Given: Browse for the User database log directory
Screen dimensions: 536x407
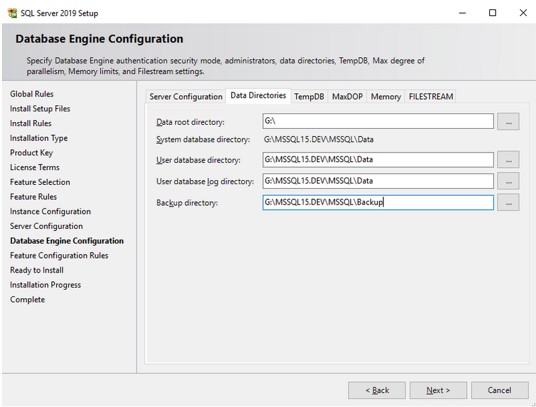Looking at the screenshot, I should point(508,181).
